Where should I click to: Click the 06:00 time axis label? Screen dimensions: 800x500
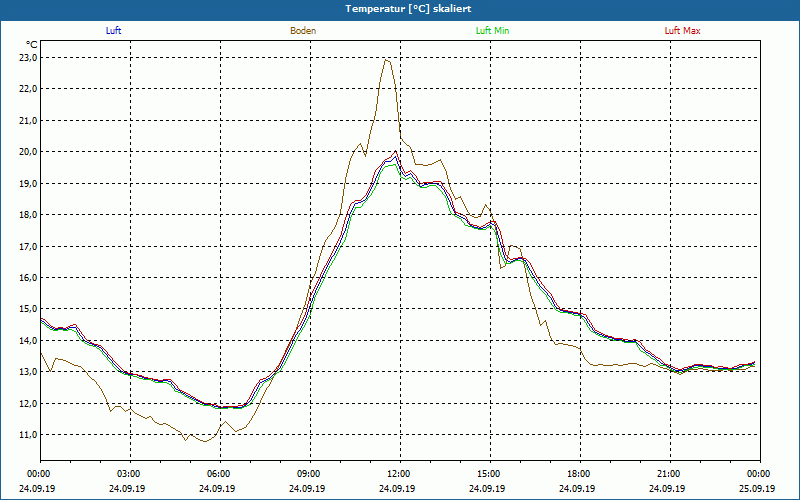tap(220, 474)
